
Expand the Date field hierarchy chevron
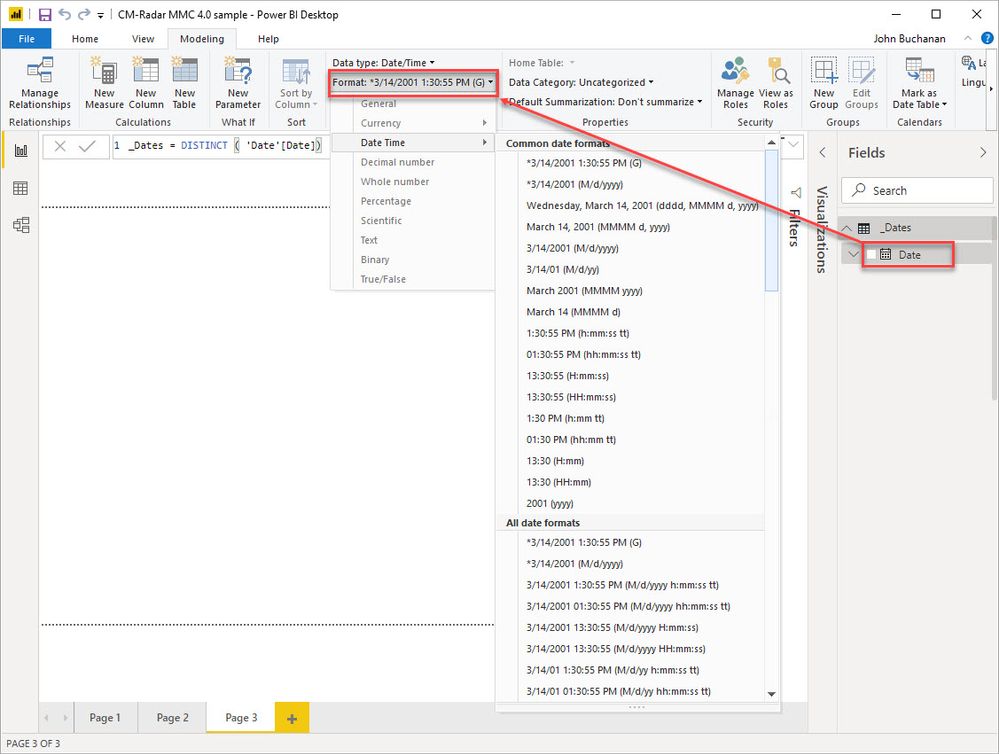(853, 254)
